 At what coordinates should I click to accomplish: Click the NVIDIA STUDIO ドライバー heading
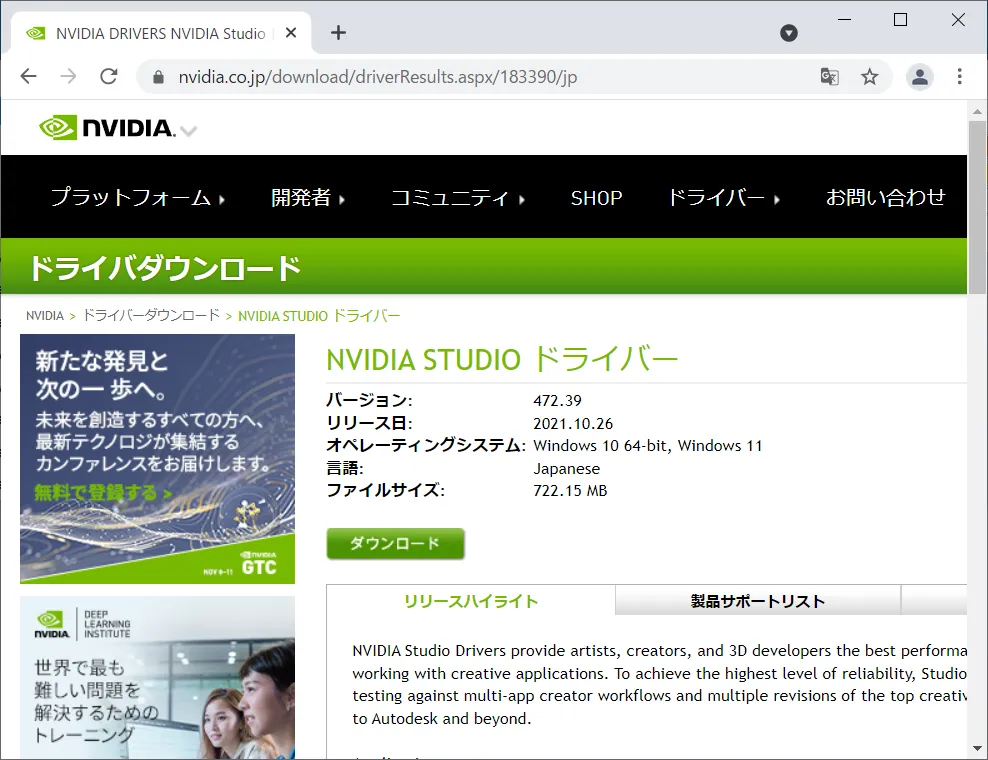502,360
